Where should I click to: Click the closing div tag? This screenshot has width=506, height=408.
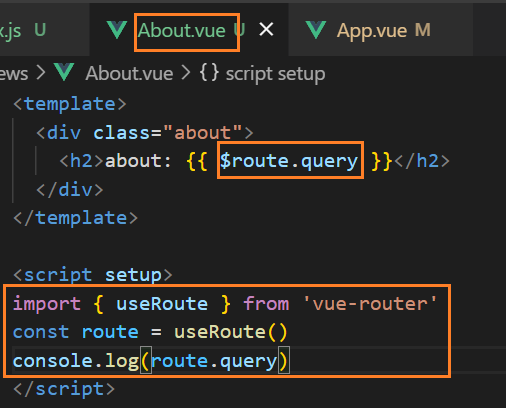point(70,190)
